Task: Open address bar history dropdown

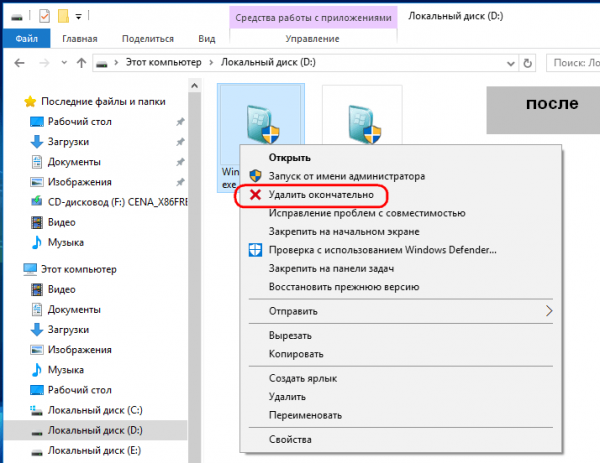Action: 510,64
